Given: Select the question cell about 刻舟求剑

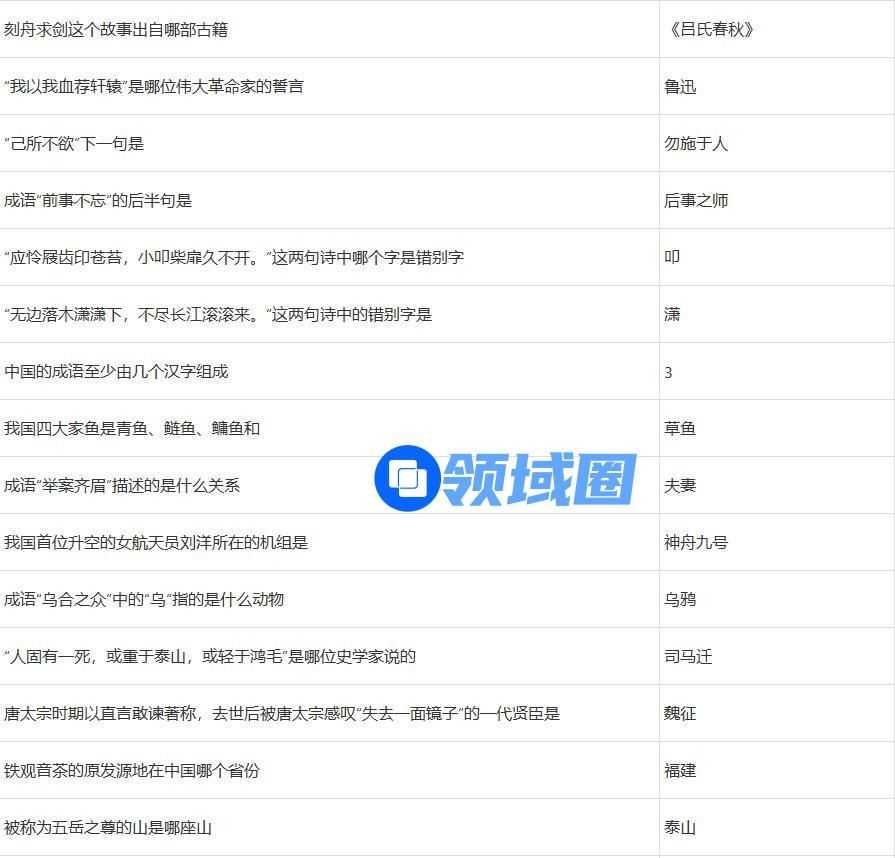Looking at the screenshot, I should [x=116, y=30].
